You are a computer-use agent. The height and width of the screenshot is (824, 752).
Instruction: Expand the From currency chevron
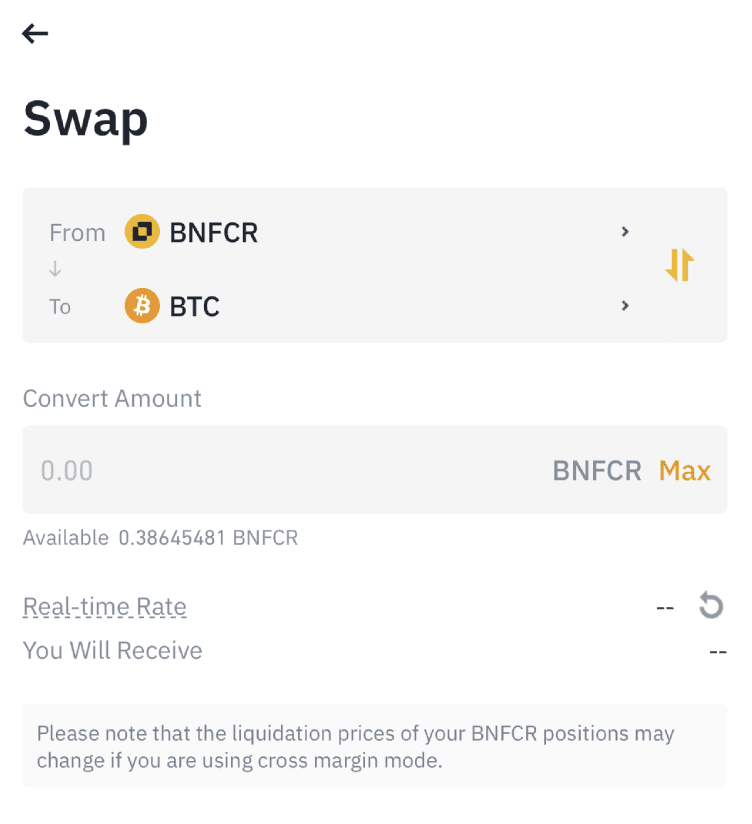pos(625,232)
